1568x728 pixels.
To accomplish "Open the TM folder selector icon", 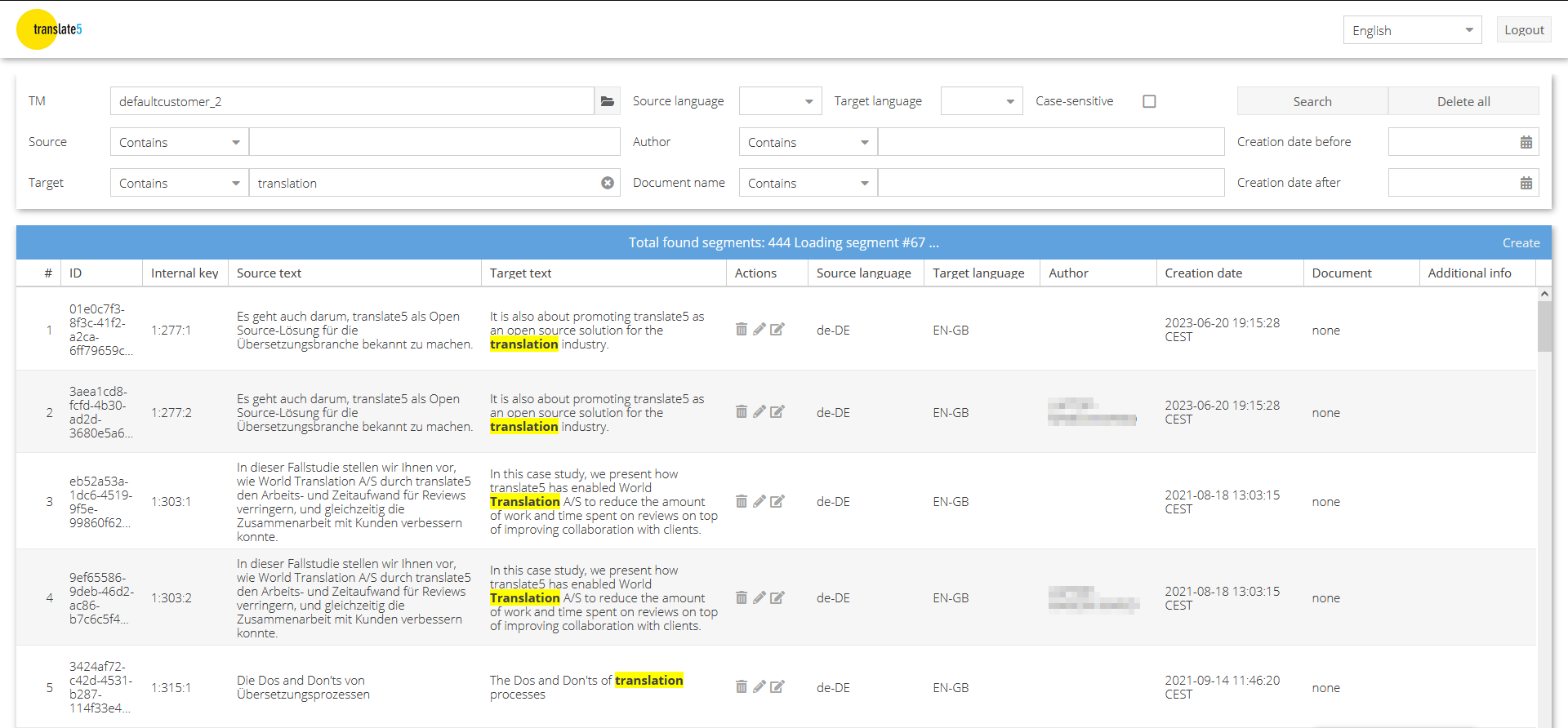I will pyautogui.click(x=607, y=101).
